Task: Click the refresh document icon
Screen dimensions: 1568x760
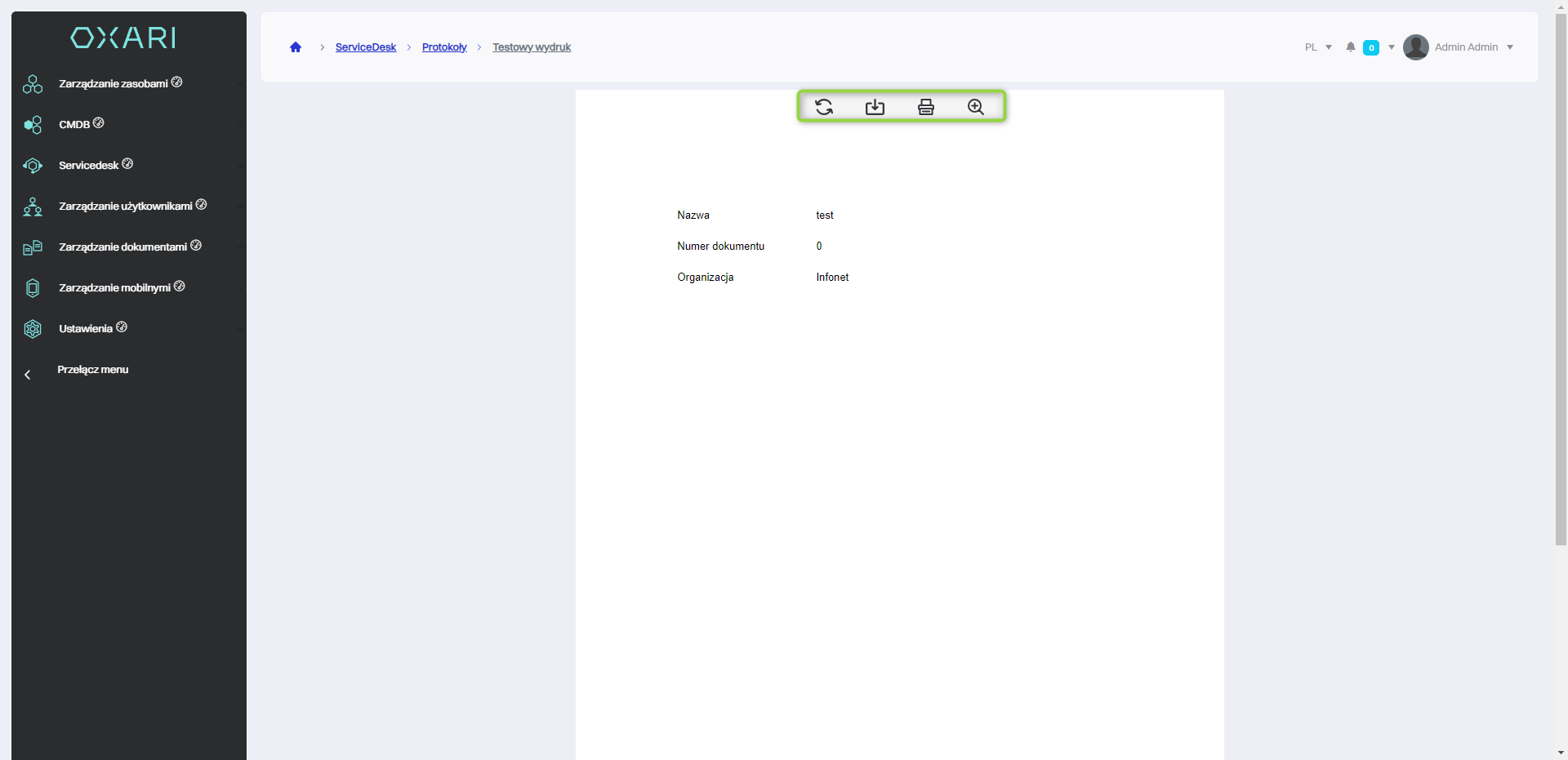Action: (824, 107)
